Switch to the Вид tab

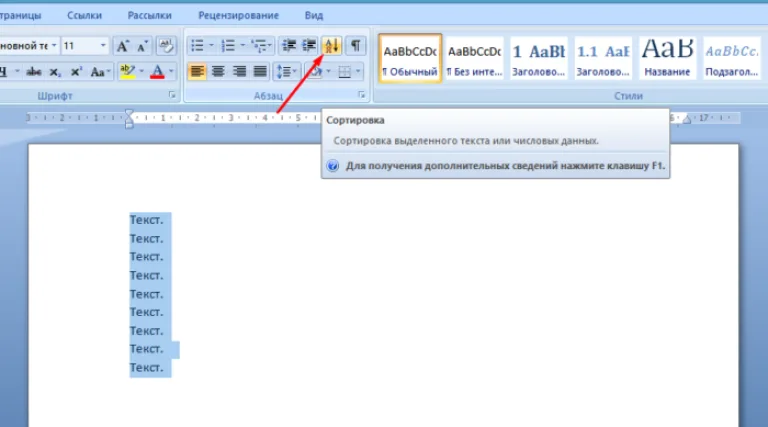(x=314, y=16)
